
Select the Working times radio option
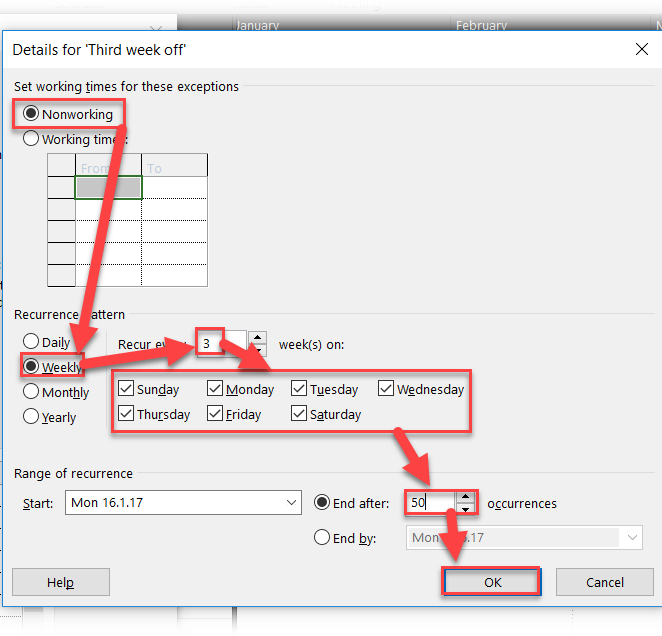point(31,140)
